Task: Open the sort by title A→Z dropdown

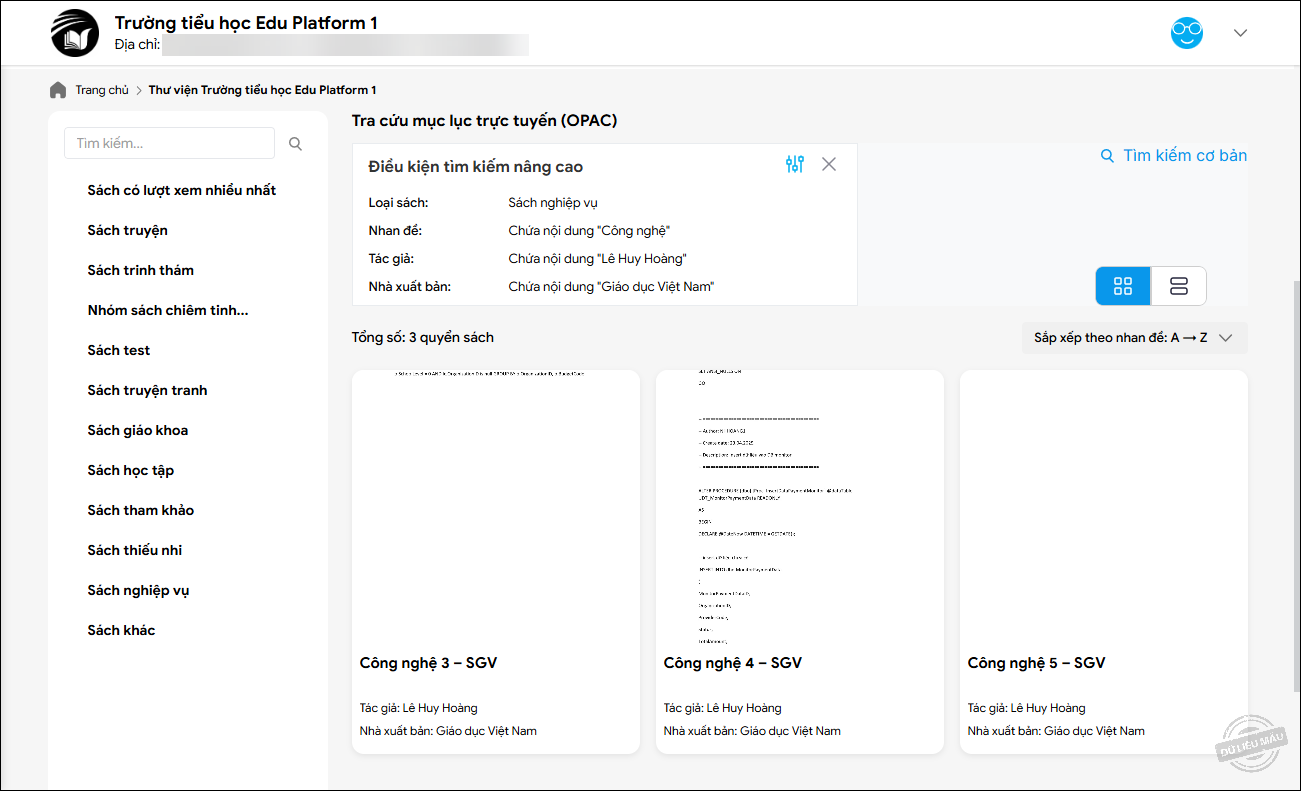Action: click(x=1133, y=338)
